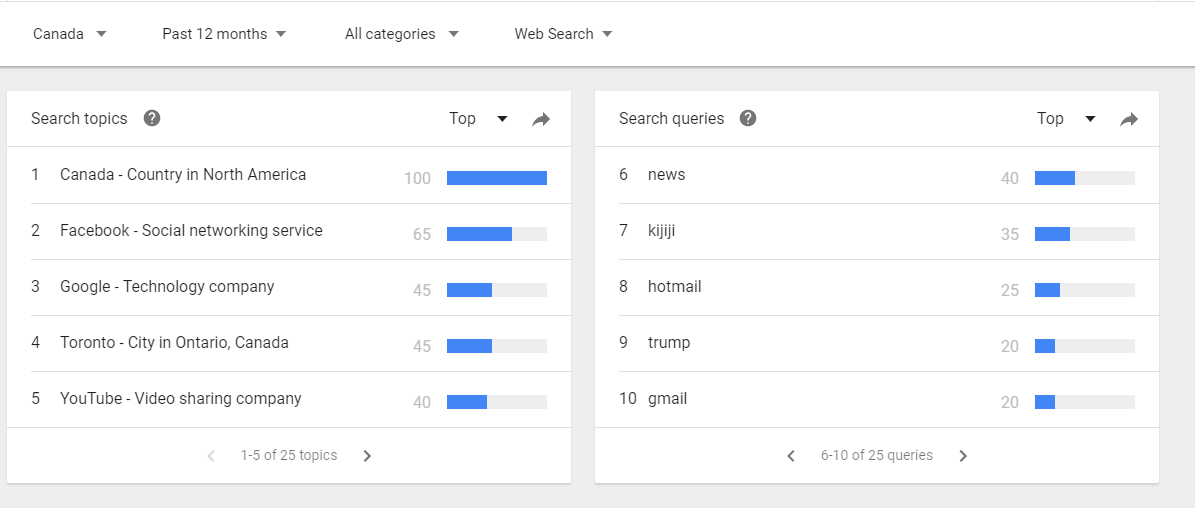
Task: Expand the All categories dropdown
Action: [x=401, y=34]
